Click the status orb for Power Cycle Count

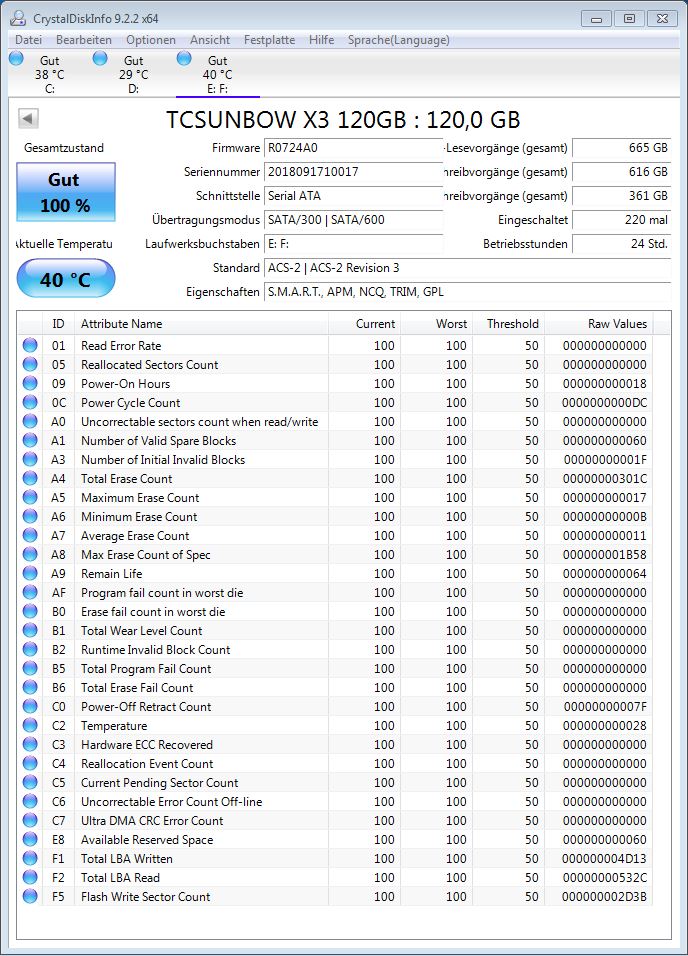point(30,402)
